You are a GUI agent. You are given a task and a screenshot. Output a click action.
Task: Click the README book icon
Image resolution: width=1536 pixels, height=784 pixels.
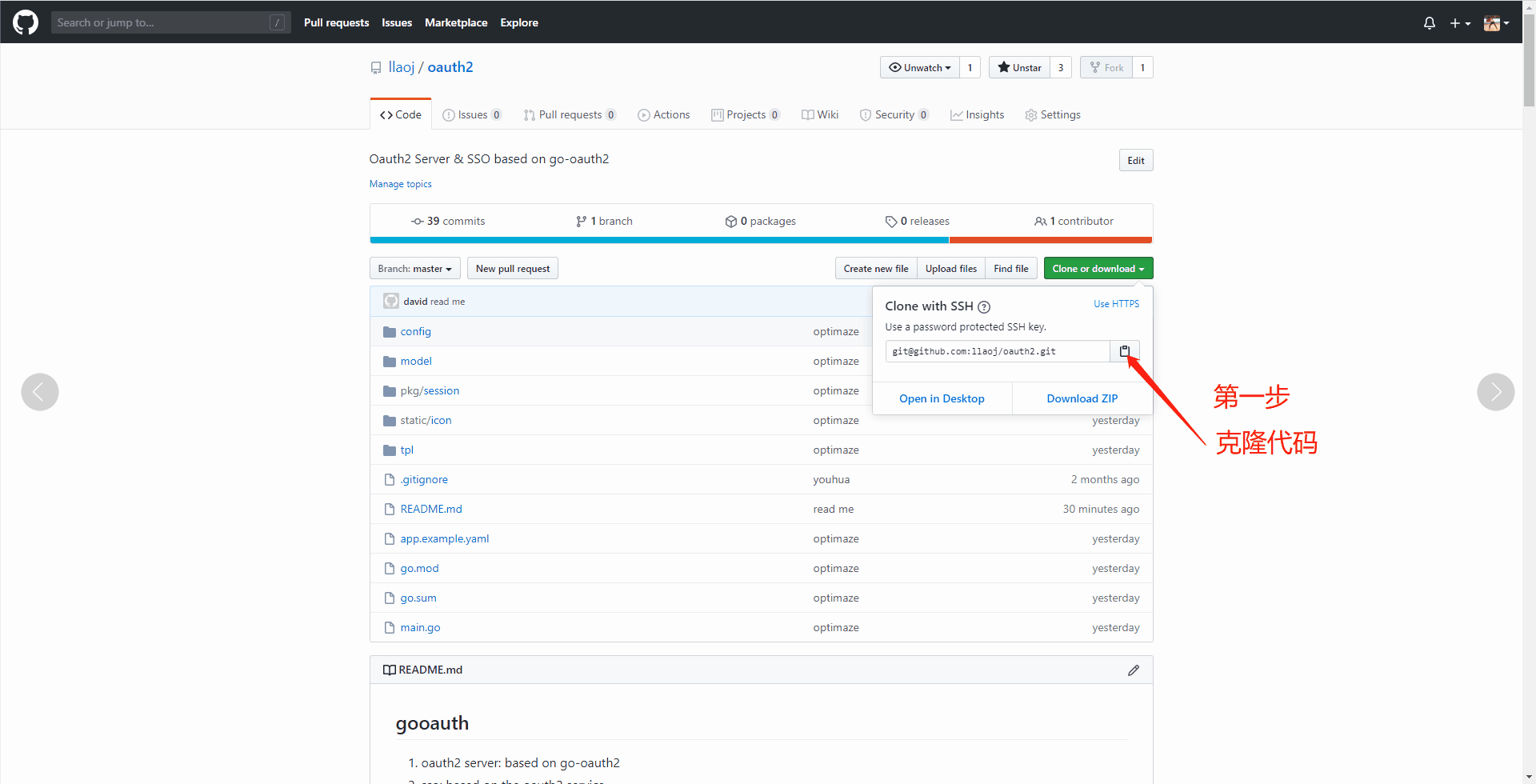click(390, 670)
